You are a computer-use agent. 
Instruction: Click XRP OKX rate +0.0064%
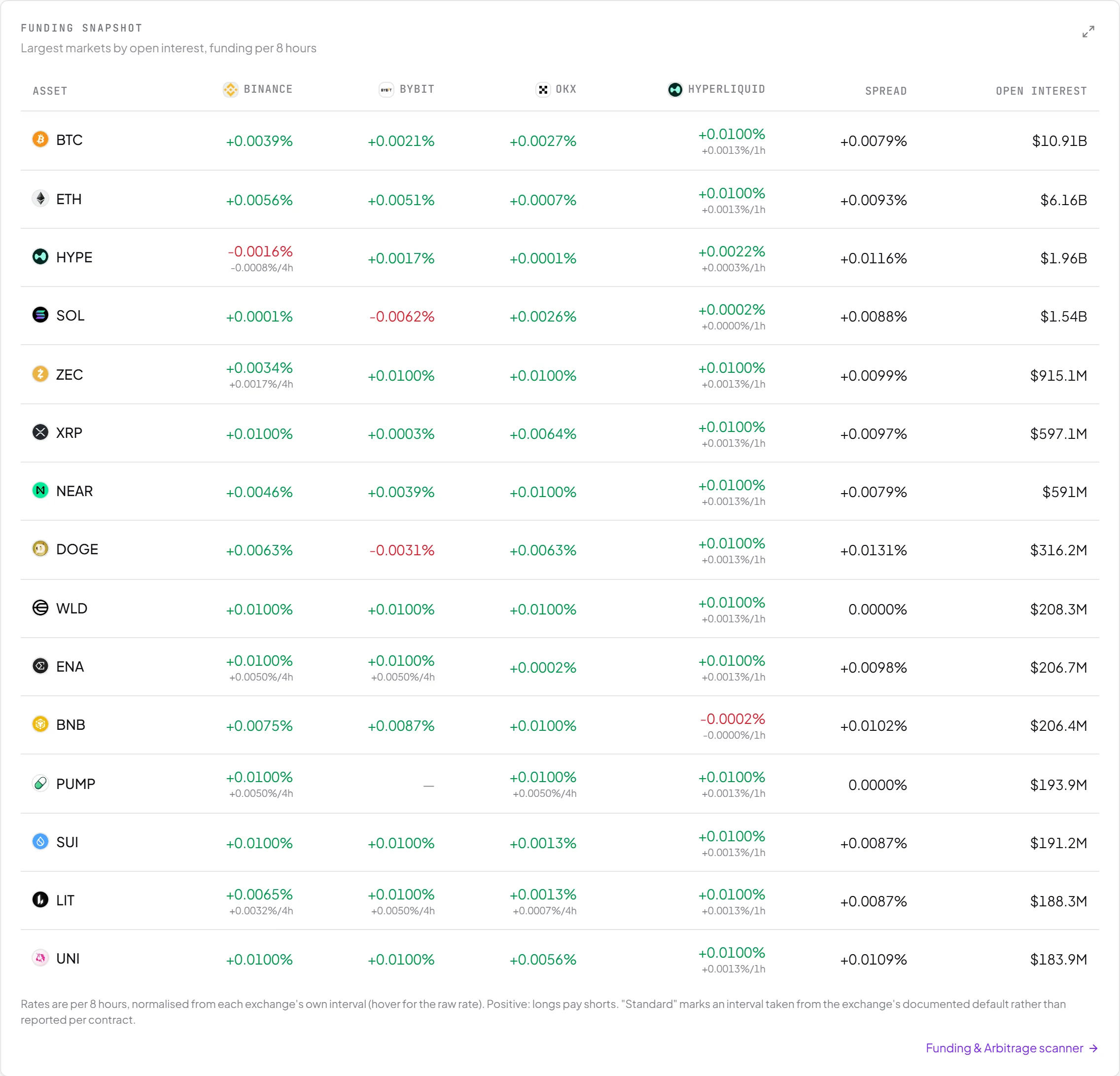[543, 434]
